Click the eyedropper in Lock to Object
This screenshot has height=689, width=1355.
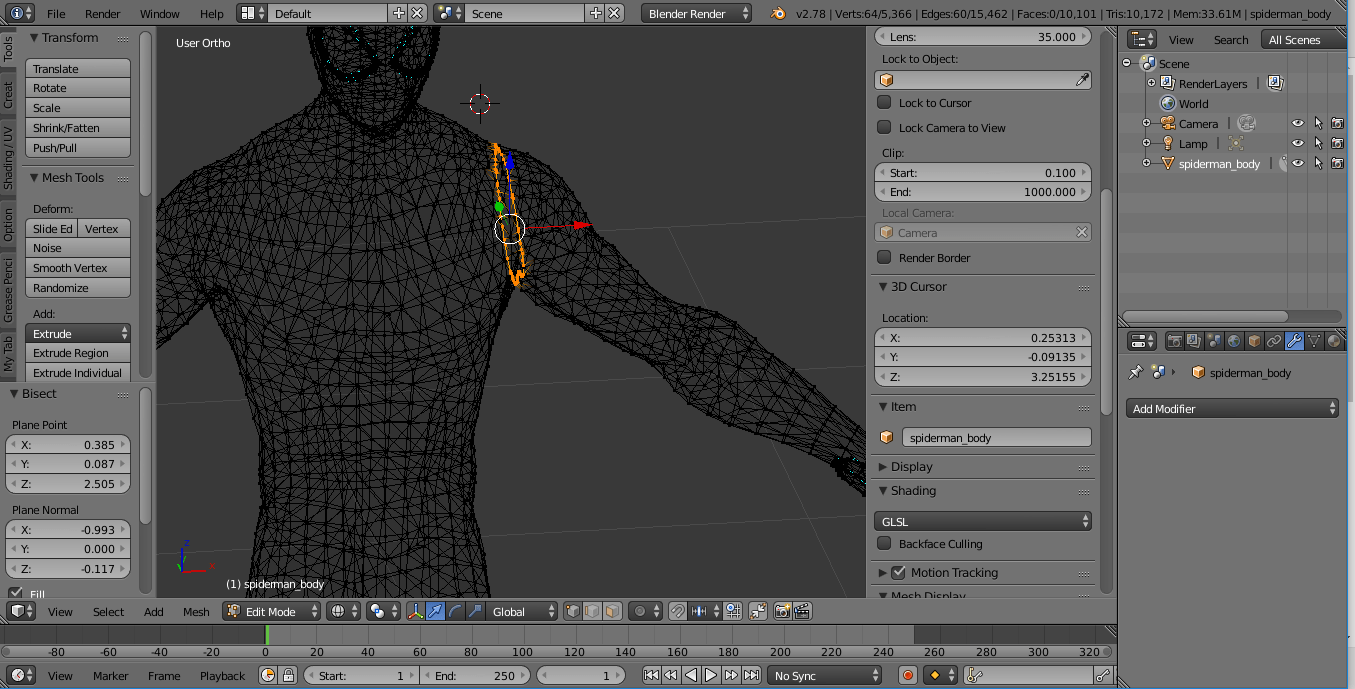tap(1082, 80)
